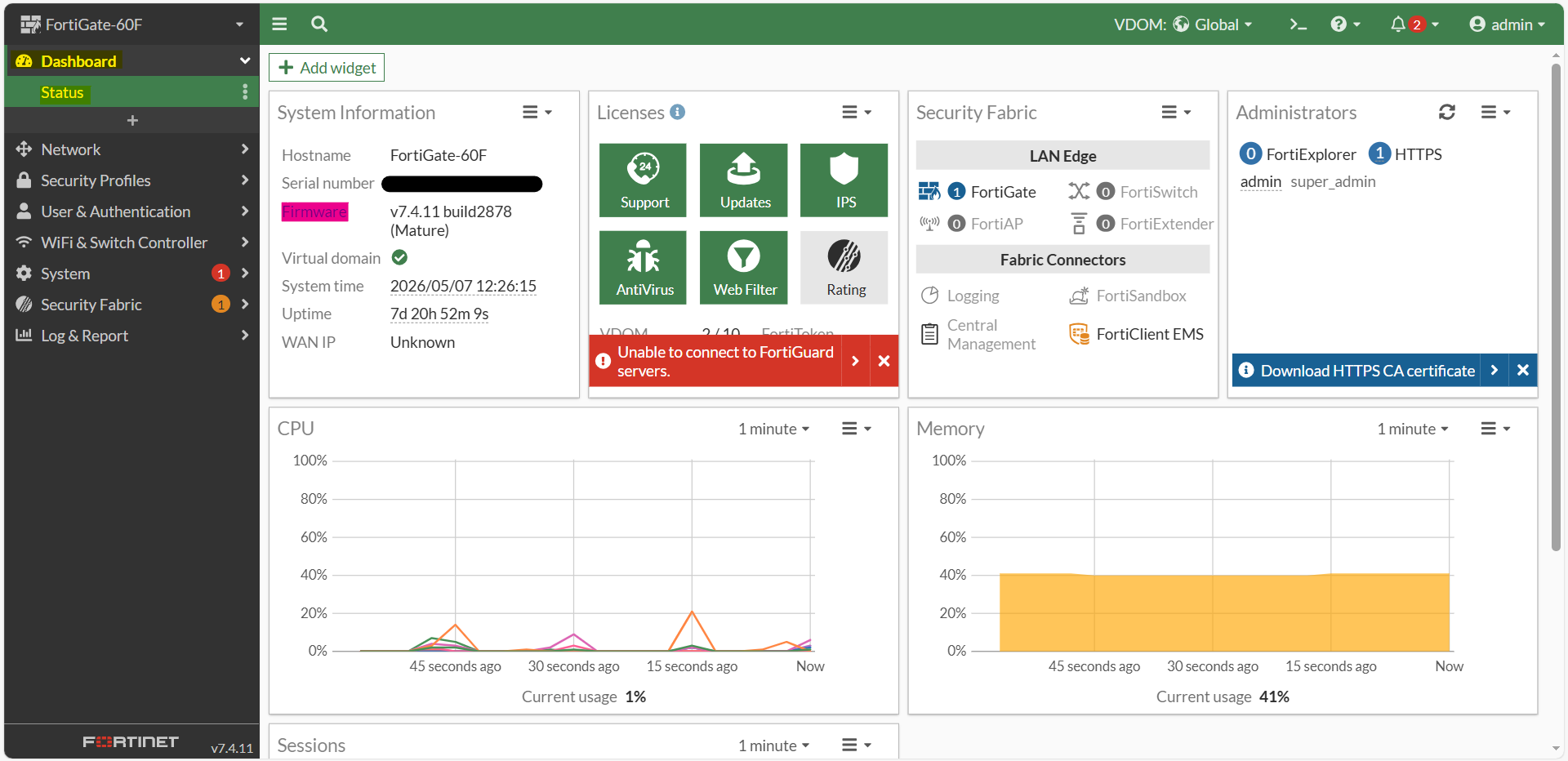This screenshot has width=1568, height=761.
Task: Click the FortiExtender icon in LAN Edge
Action: click(1079, 223)
